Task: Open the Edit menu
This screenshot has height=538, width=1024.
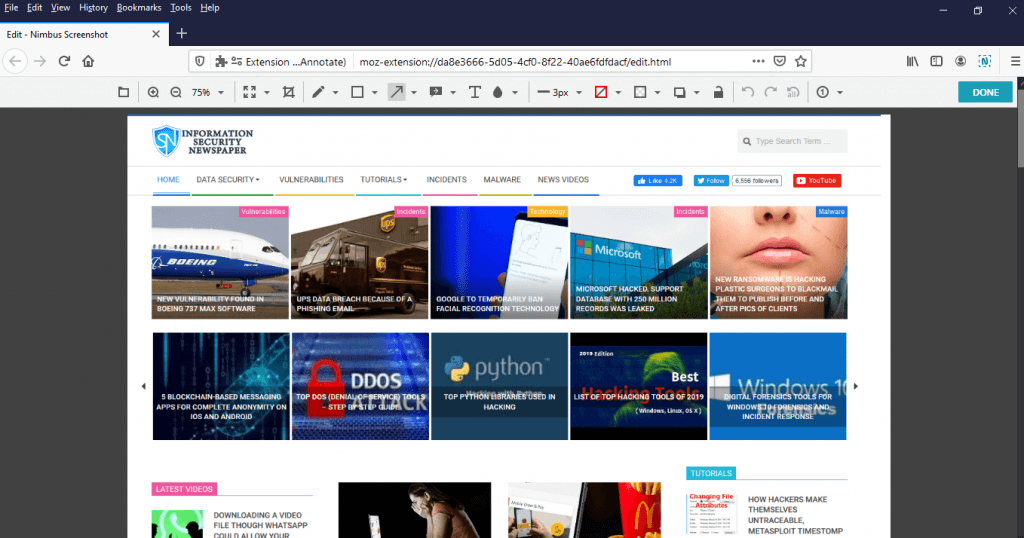Action: click(x=34, y=8)
